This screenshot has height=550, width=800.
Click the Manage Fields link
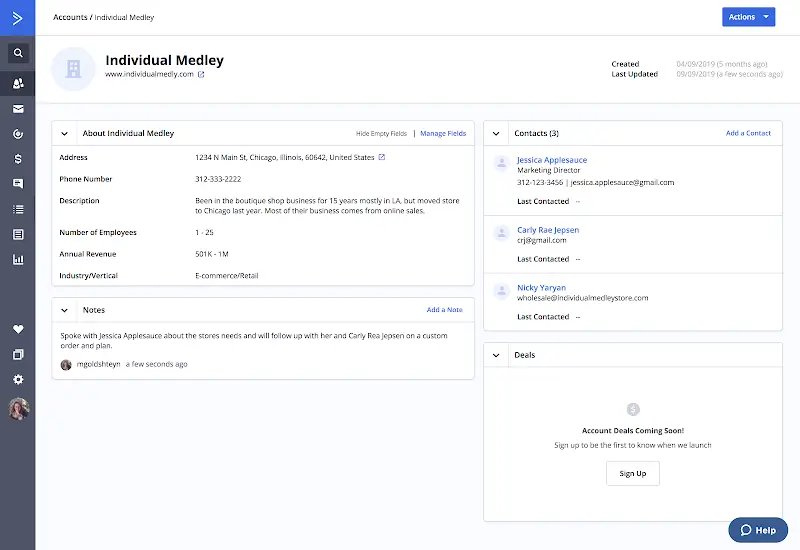(443, 133)
